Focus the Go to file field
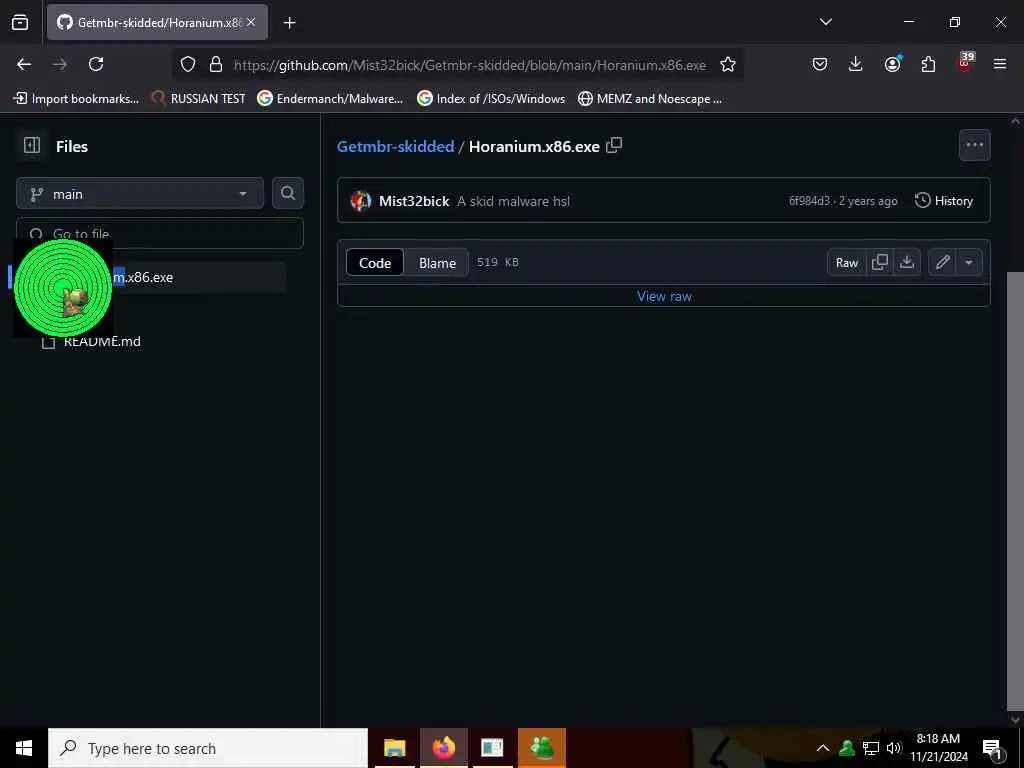The image size is (1024, 768). (160, 233)
